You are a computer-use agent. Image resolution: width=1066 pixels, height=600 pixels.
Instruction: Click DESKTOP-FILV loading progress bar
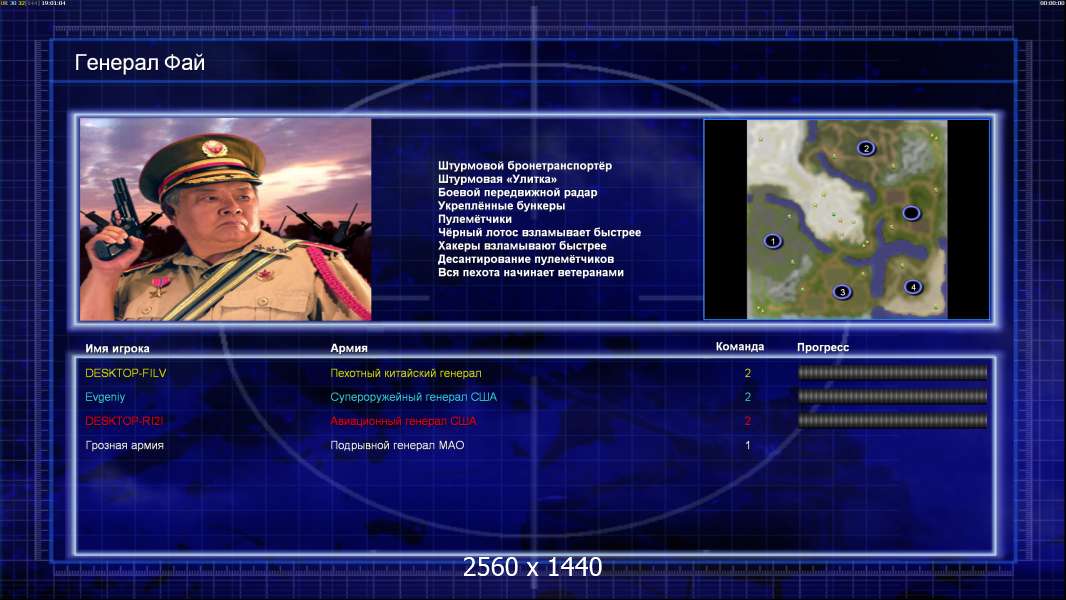pos(892,372)
